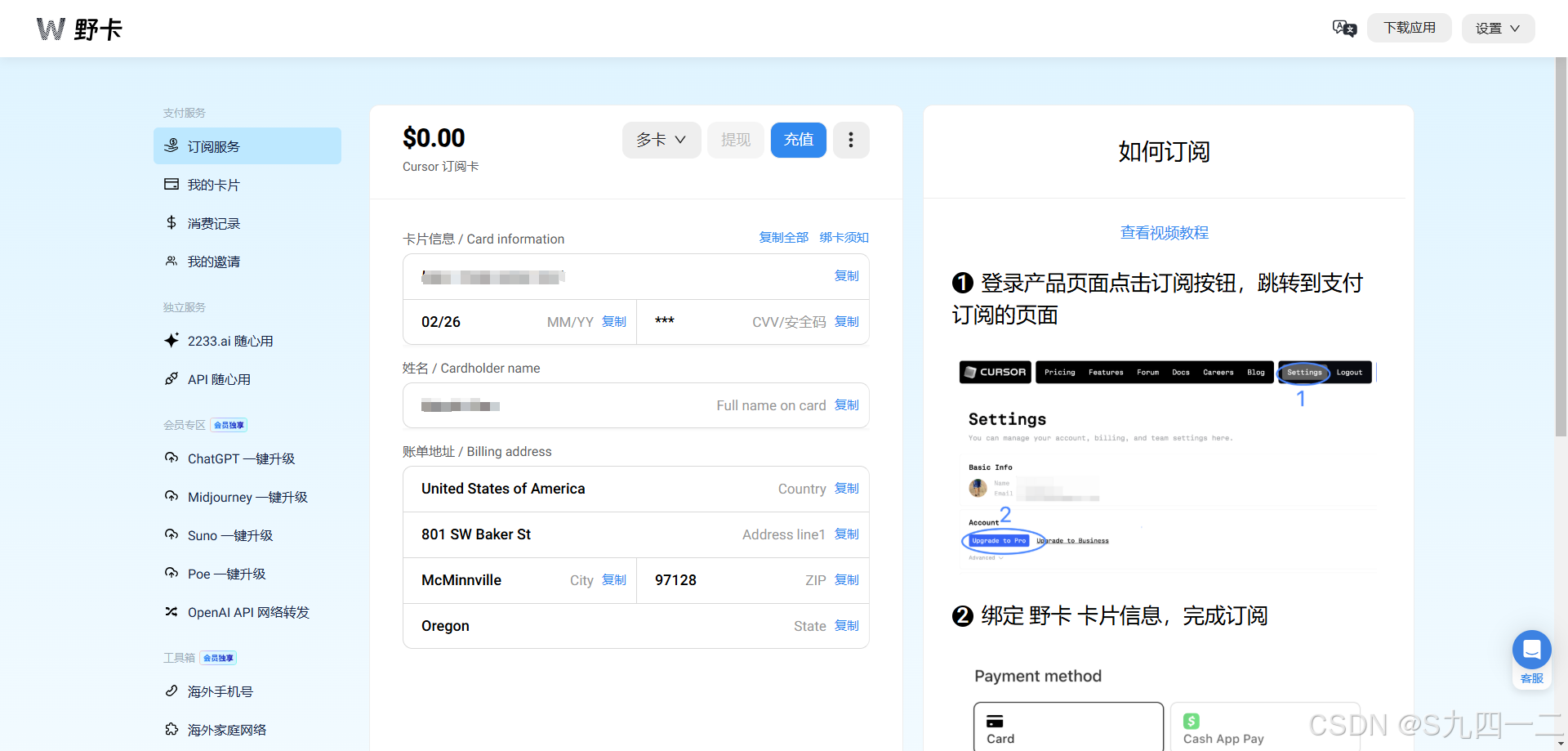
Task: Select the Card payment method
Action: (1068, 726)
